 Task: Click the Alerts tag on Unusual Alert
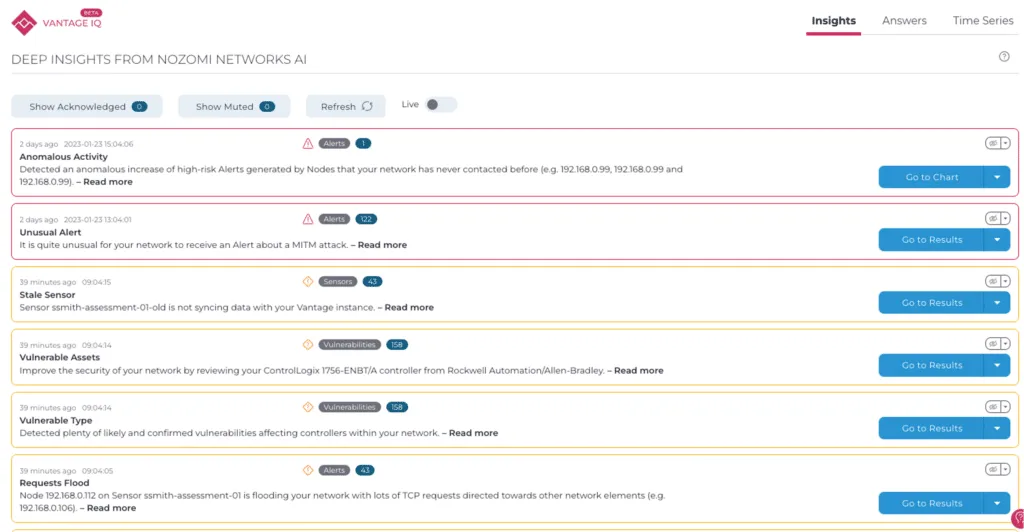[x=334, y=219]
